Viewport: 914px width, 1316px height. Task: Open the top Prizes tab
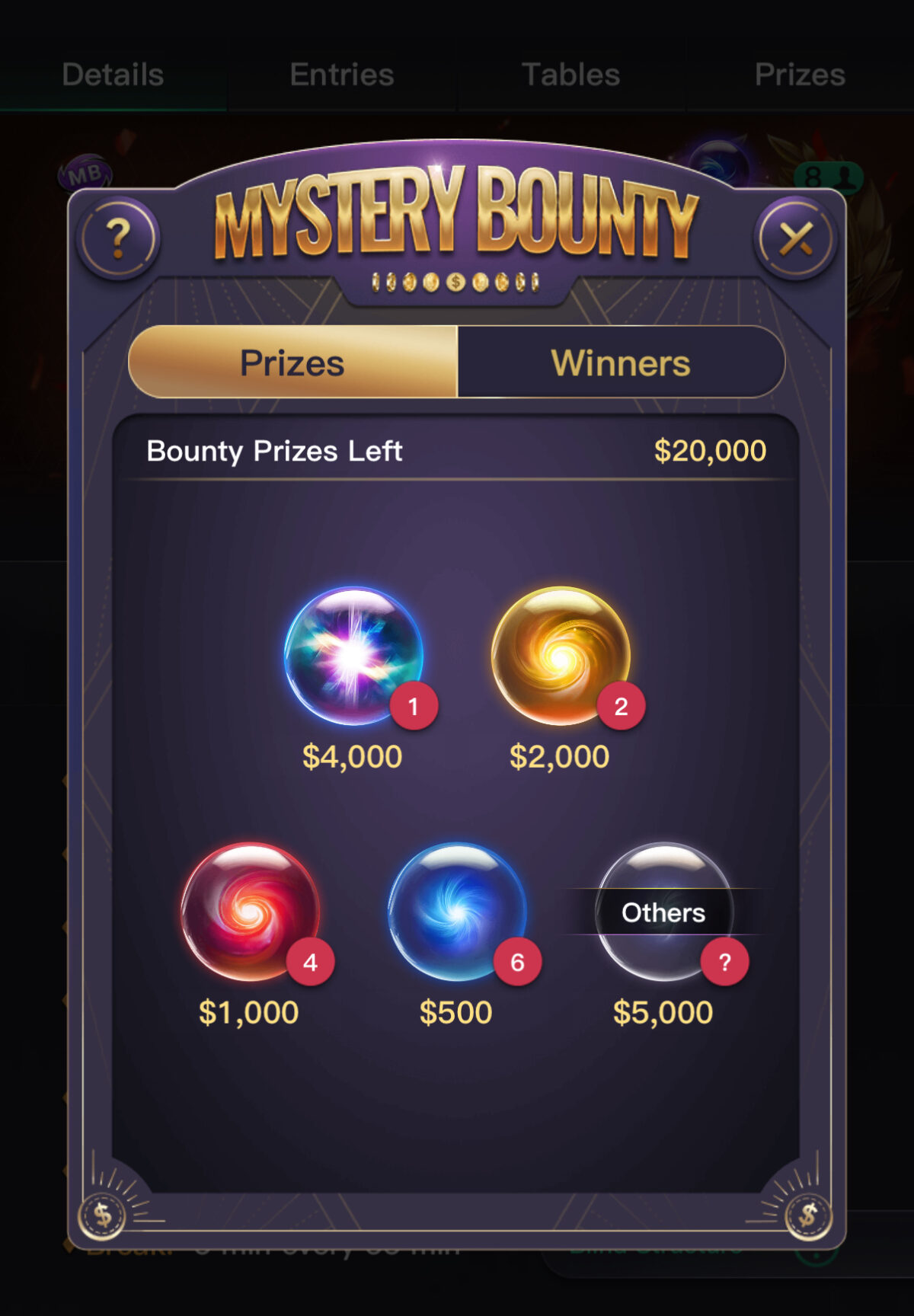[x=800, y=75]
